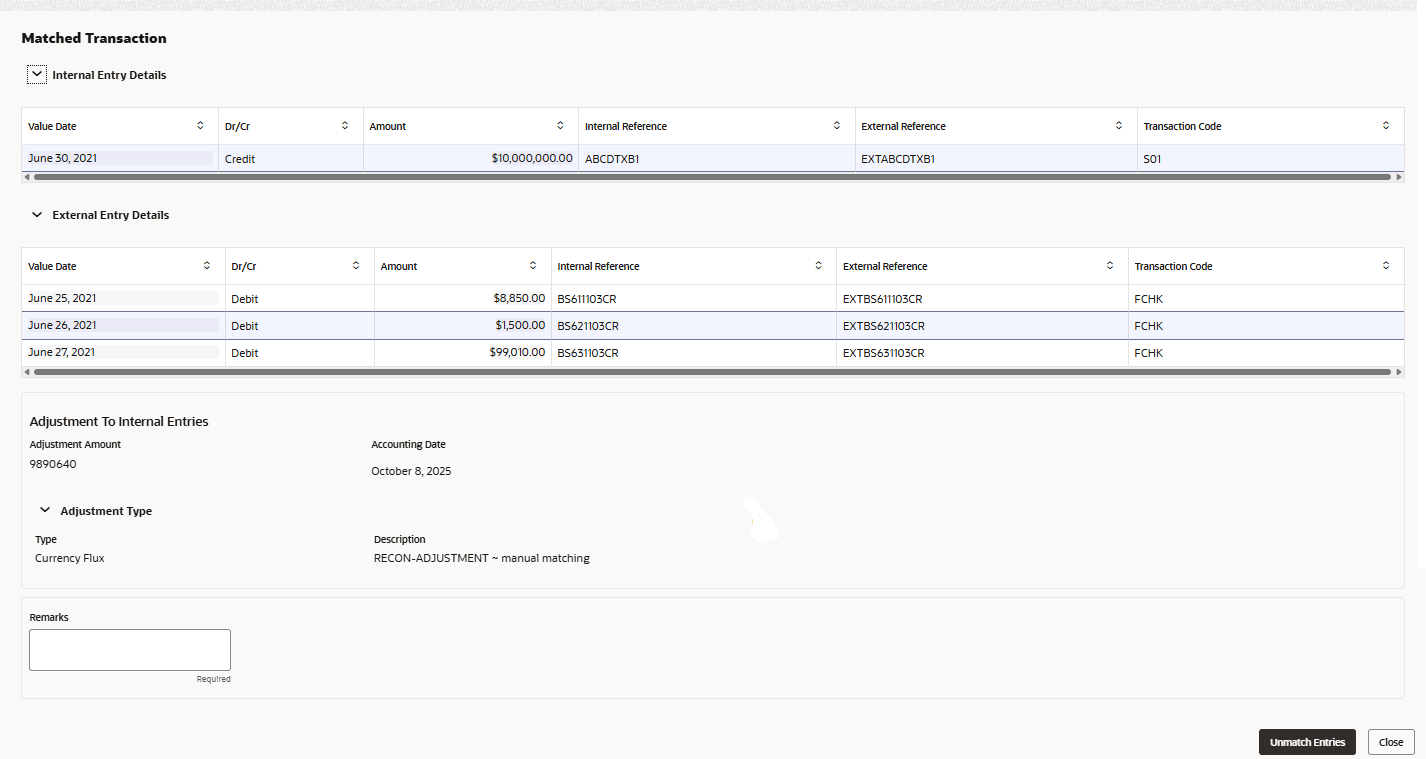
Task: Sort external entries by Transaction Code
Action: [1386, 266]
